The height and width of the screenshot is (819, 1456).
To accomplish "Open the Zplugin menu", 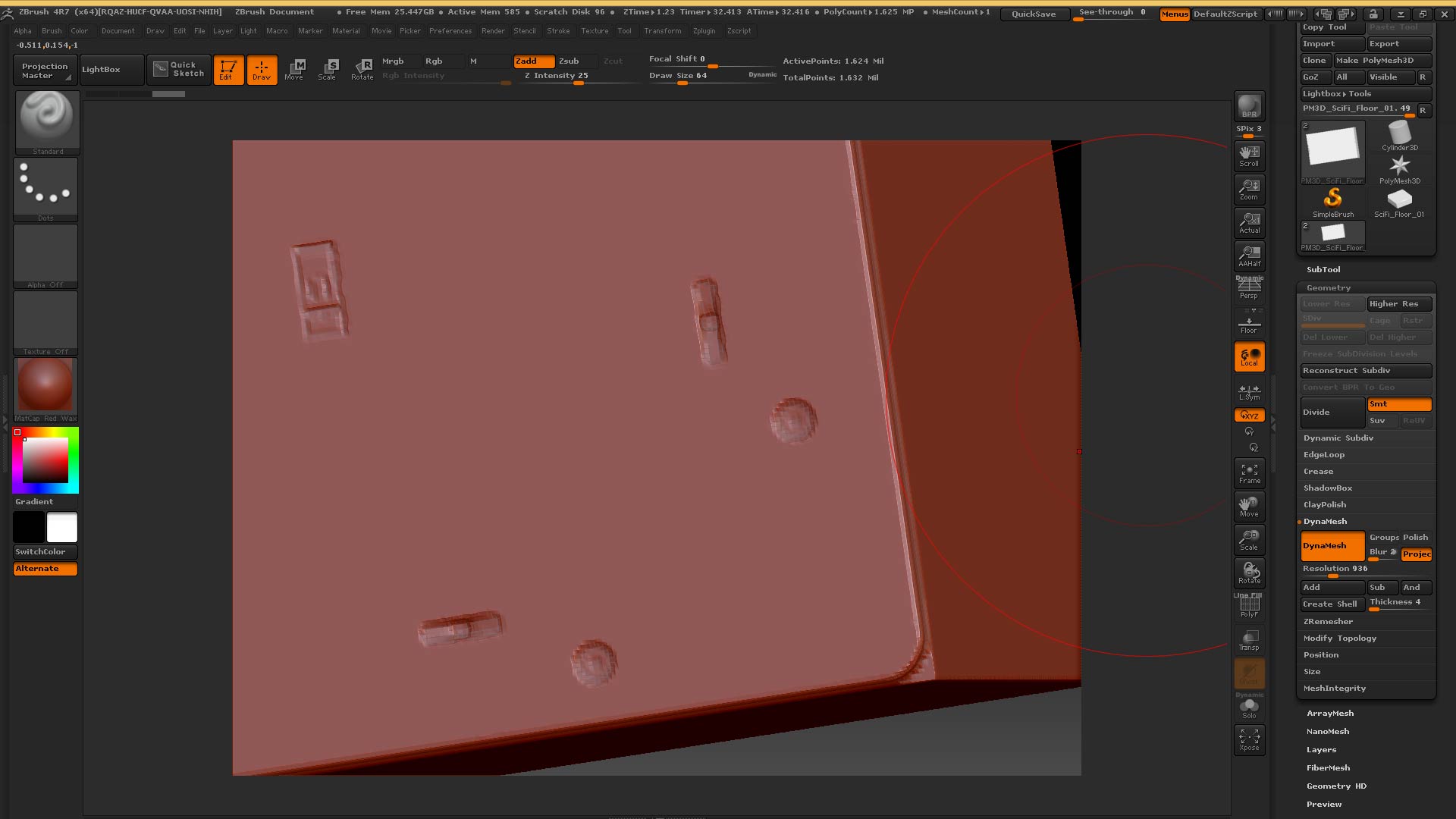I will pyautogui.click(x=704, y=31).
